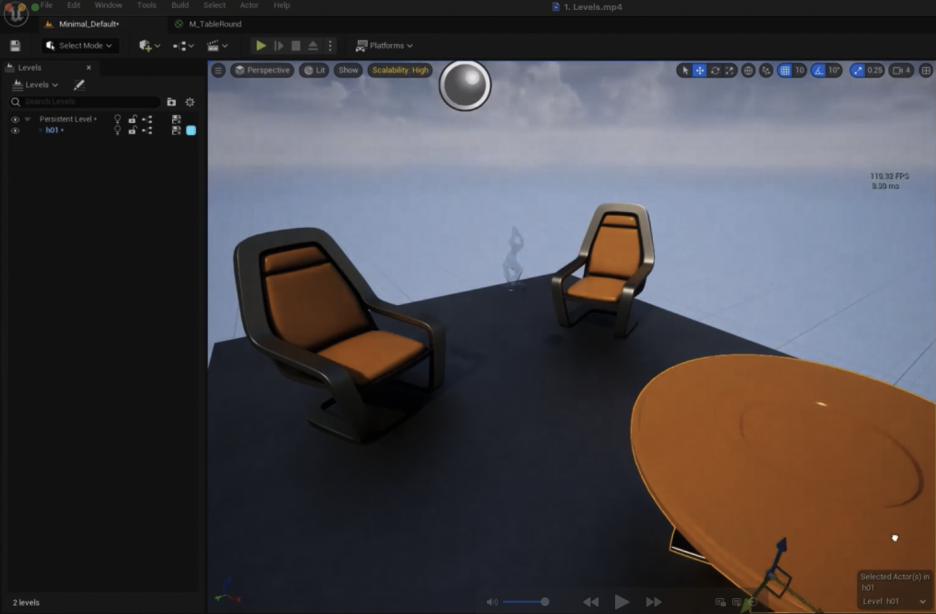Close the Levels panel tab

[89, 67]
